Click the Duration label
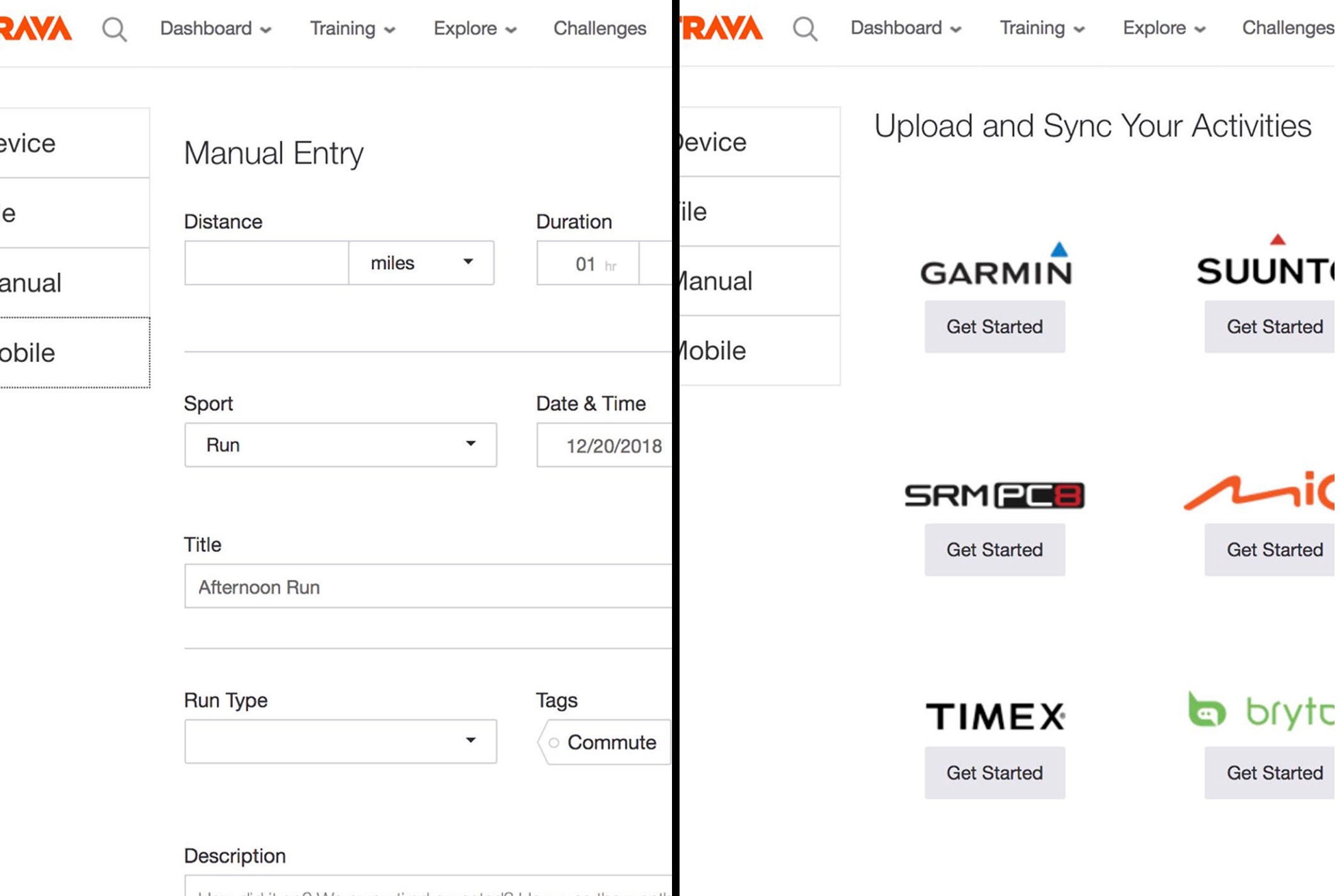Image resolution: width=1344 pixels, height=896 pixels. [x=574, y=222]
